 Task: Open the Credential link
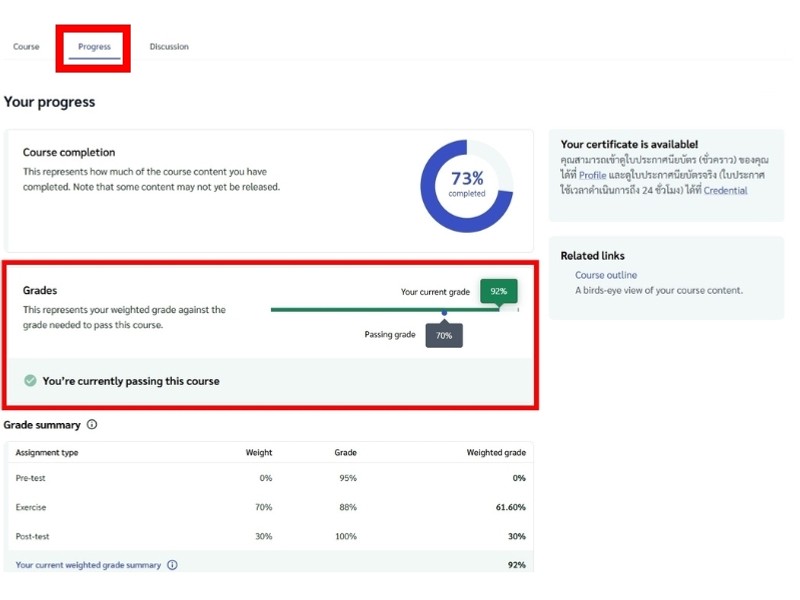coord(726,190)
